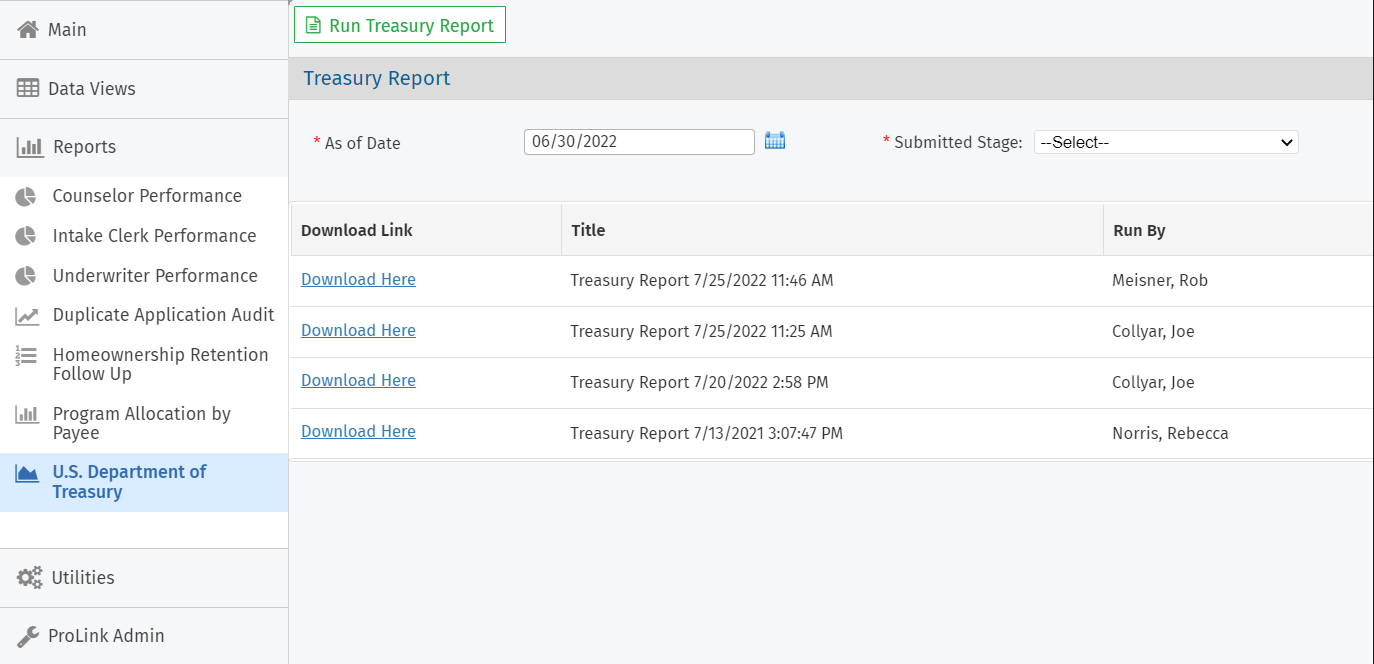Click the ProLink Admin wrench icon
Screen dimensions: 1374x664
[29, 635]
